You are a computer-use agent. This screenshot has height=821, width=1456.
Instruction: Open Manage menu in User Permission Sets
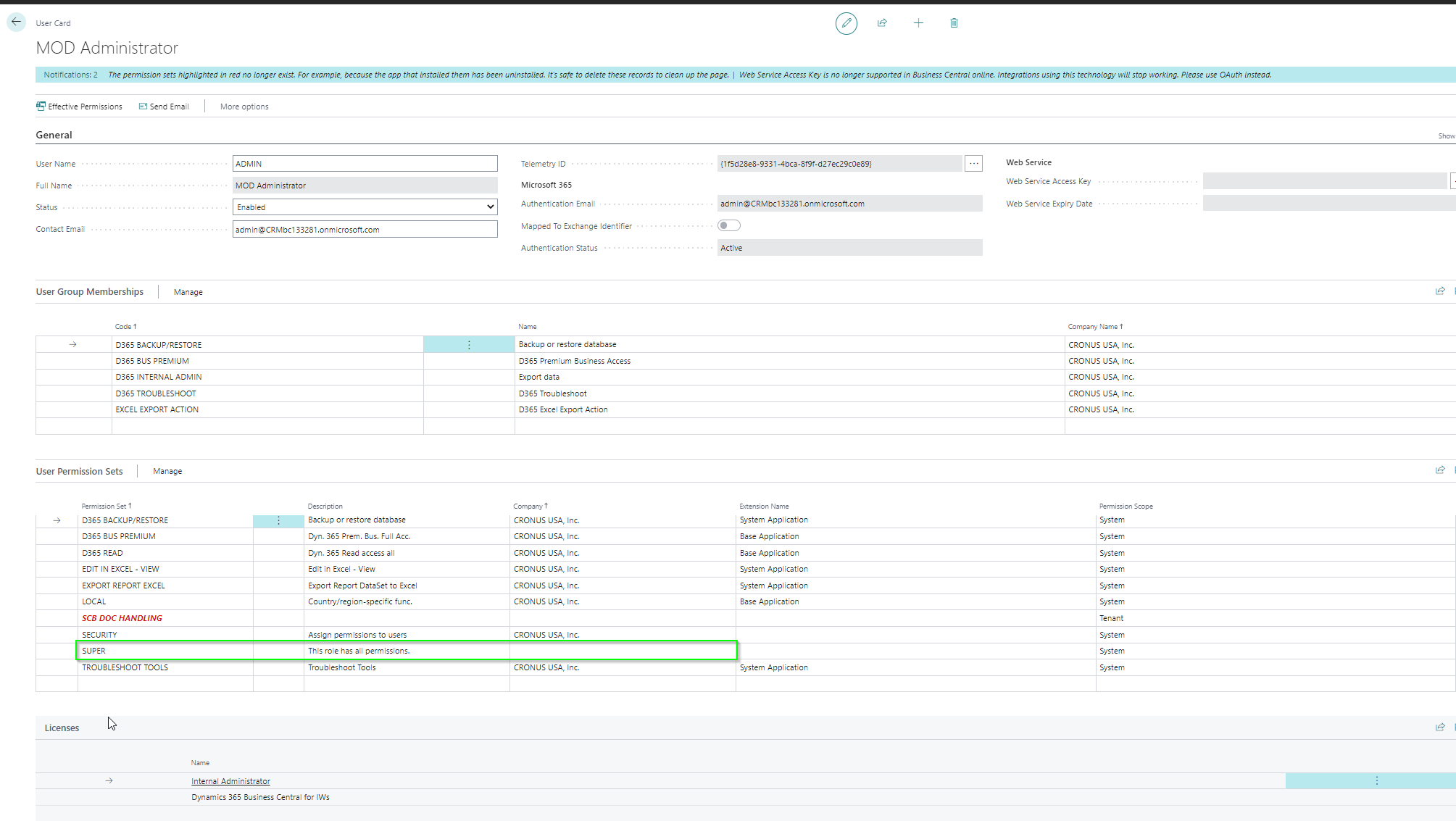167,471
